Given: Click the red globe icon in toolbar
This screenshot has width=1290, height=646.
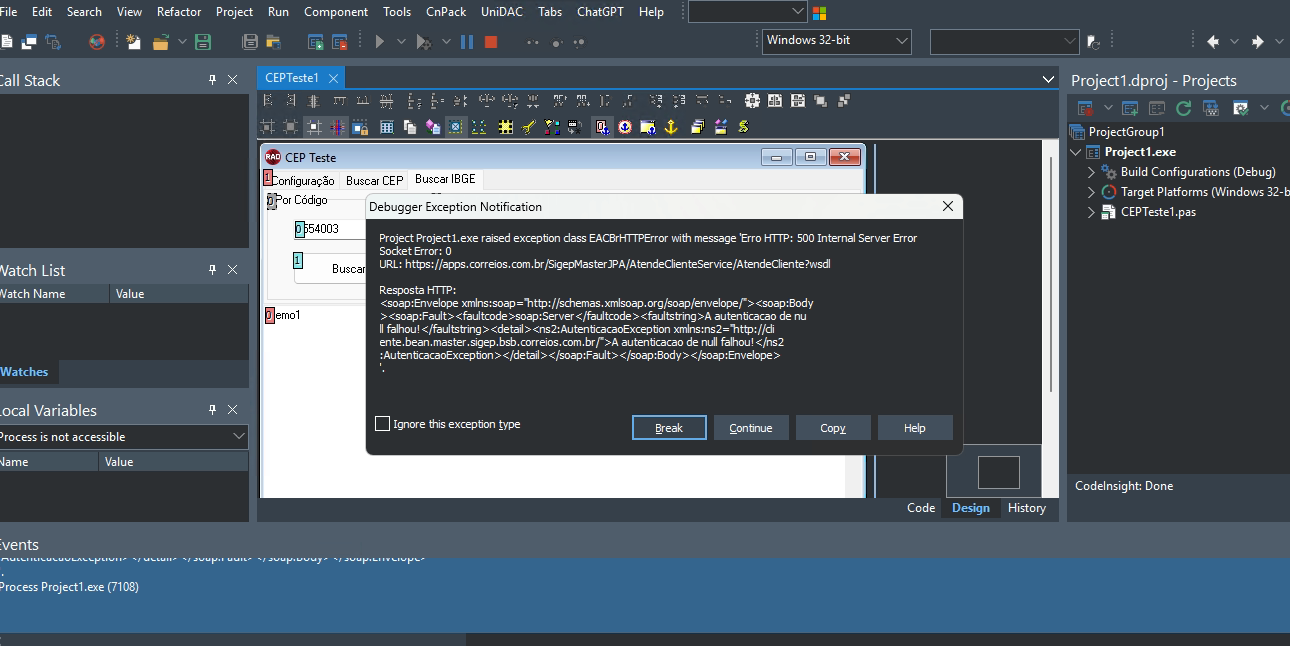Looking at the screenshot, I should pyautogui.click(x=97, y=42).
